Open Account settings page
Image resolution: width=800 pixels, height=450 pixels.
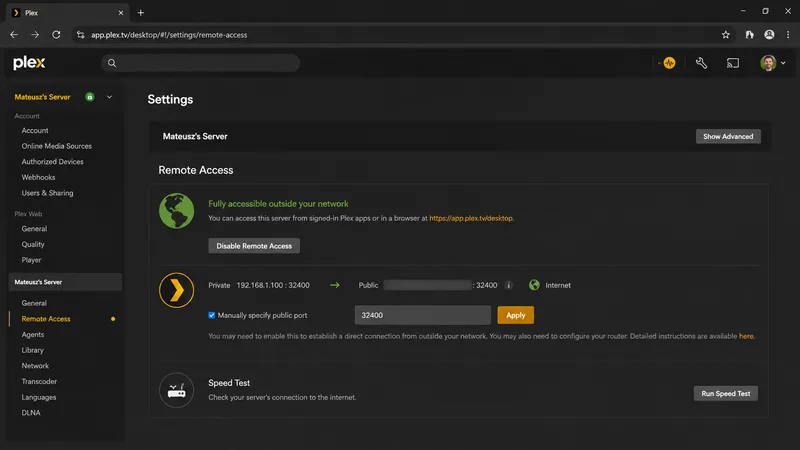tap(35, 131)
